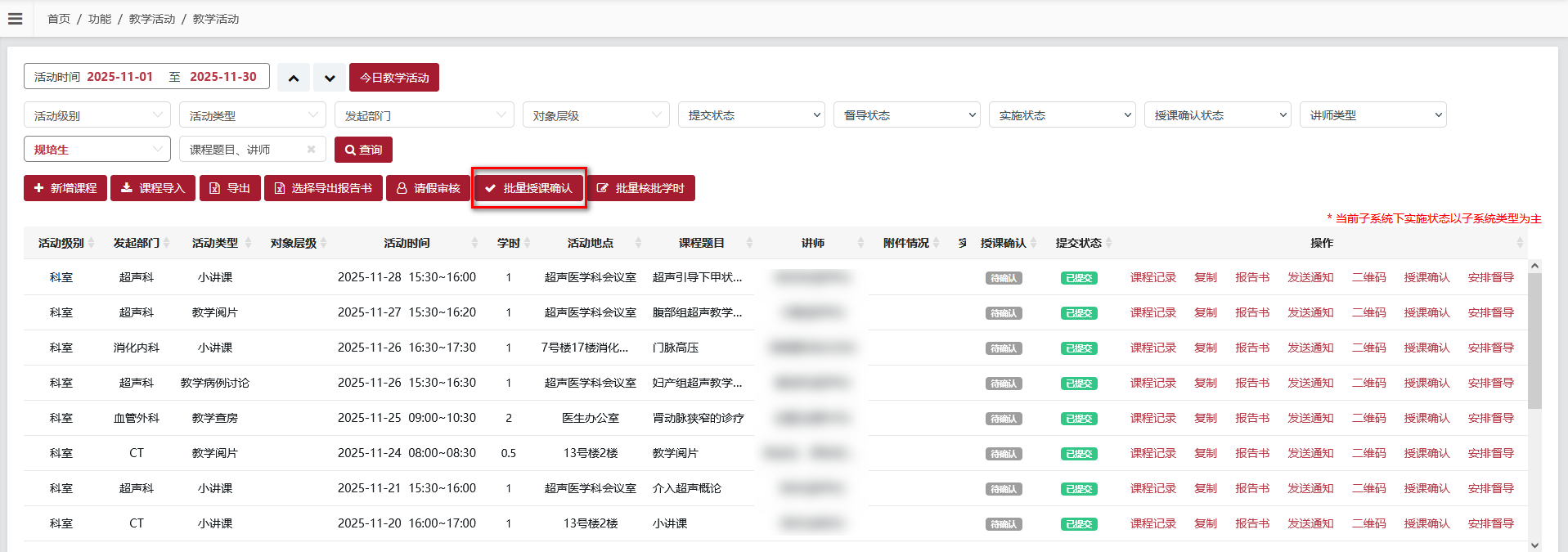Open the 讲师类型 filter dropdown
The width and height of the screenshot is (1568, 552).
click(1373, 114)
